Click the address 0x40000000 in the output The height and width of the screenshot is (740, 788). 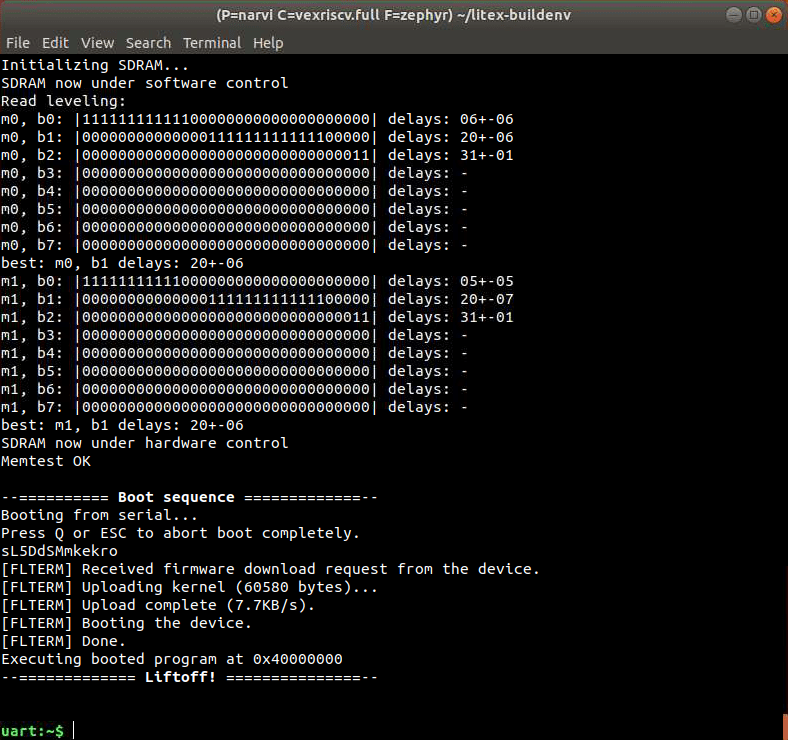[298, 659]
